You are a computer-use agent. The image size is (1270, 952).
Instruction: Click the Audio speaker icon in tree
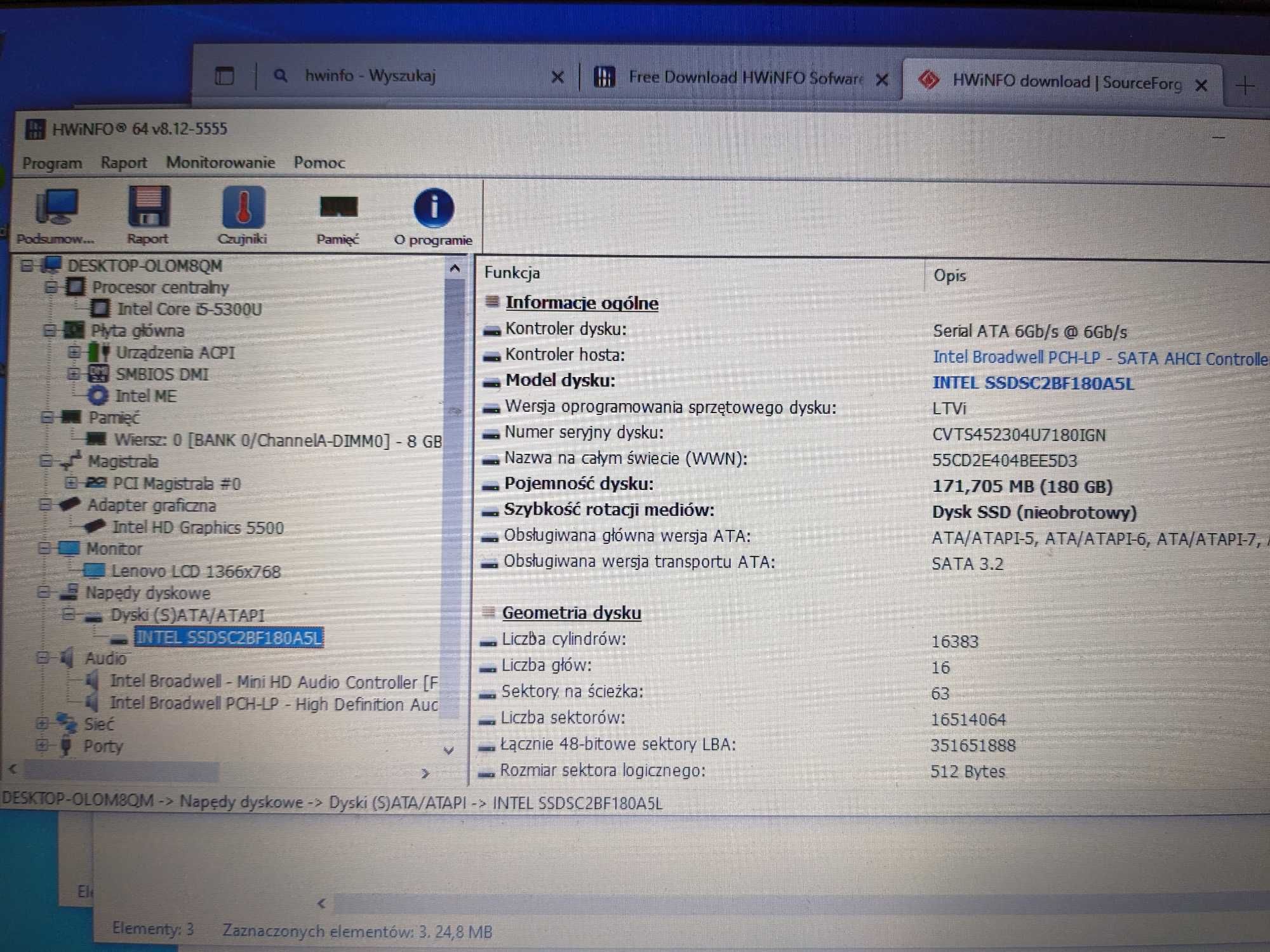click(67, 658)
